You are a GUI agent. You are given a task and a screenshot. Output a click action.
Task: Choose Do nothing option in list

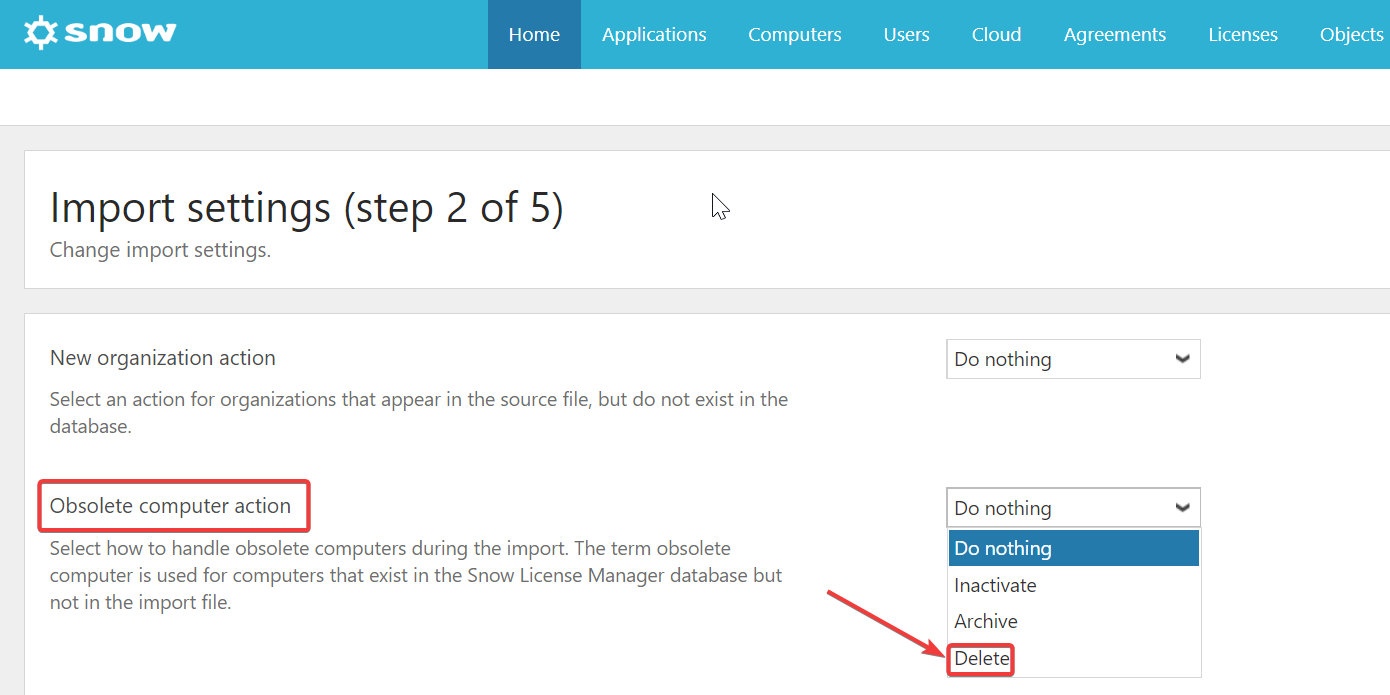1073,548
